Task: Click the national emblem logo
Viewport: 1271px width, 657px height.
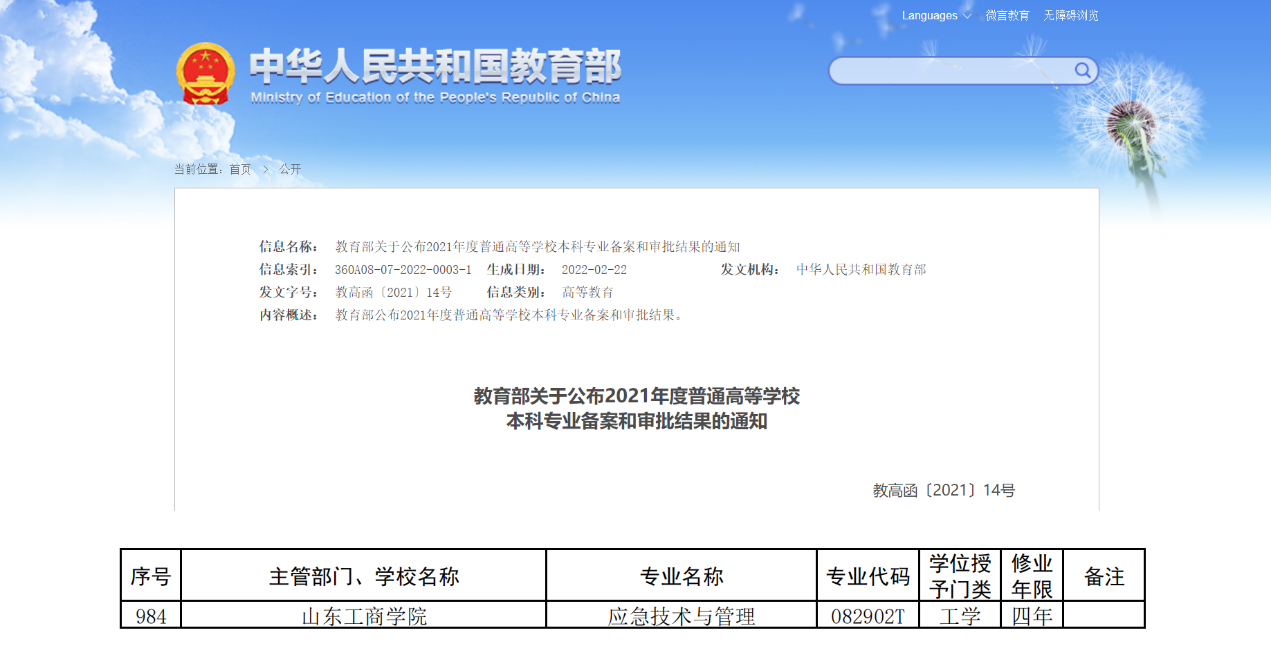Action: pyautogui.click(x=206, y=74)
